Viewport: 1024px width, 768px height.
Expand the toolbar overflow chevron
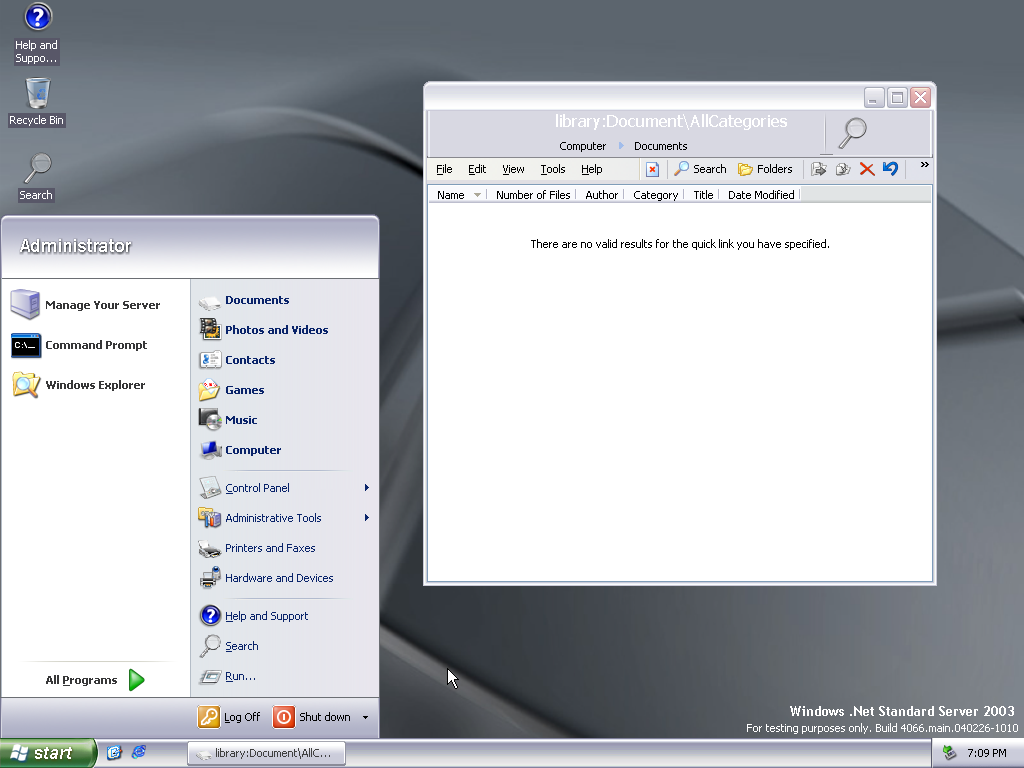[x=924, y=165]
